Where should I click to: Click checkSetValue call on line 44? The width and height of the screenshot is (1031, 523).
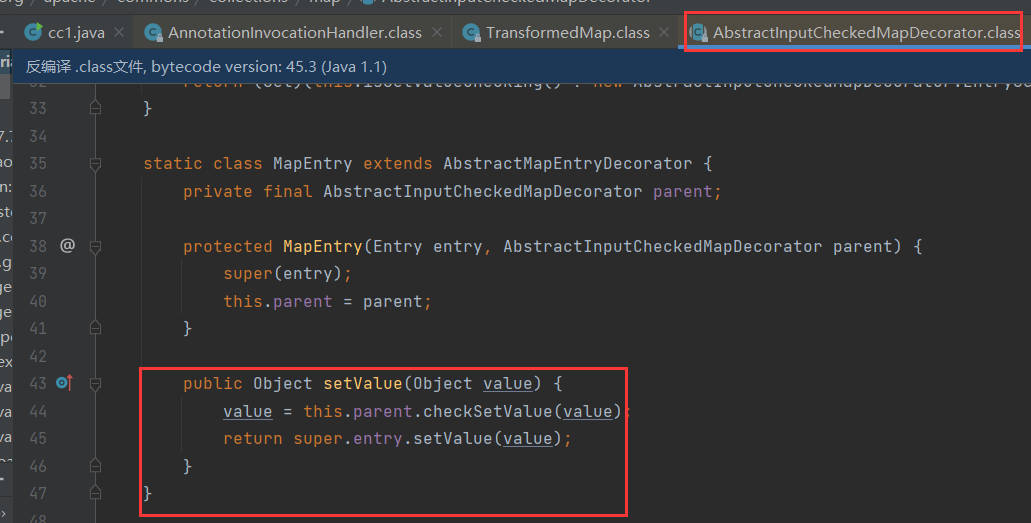[488, 411]
